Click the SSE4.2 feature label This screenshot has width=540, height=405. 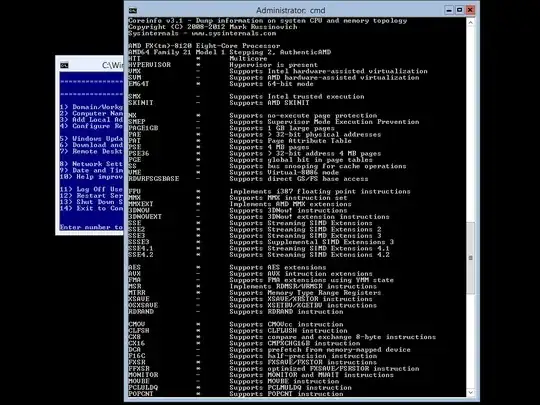click(x=141, y=255)
